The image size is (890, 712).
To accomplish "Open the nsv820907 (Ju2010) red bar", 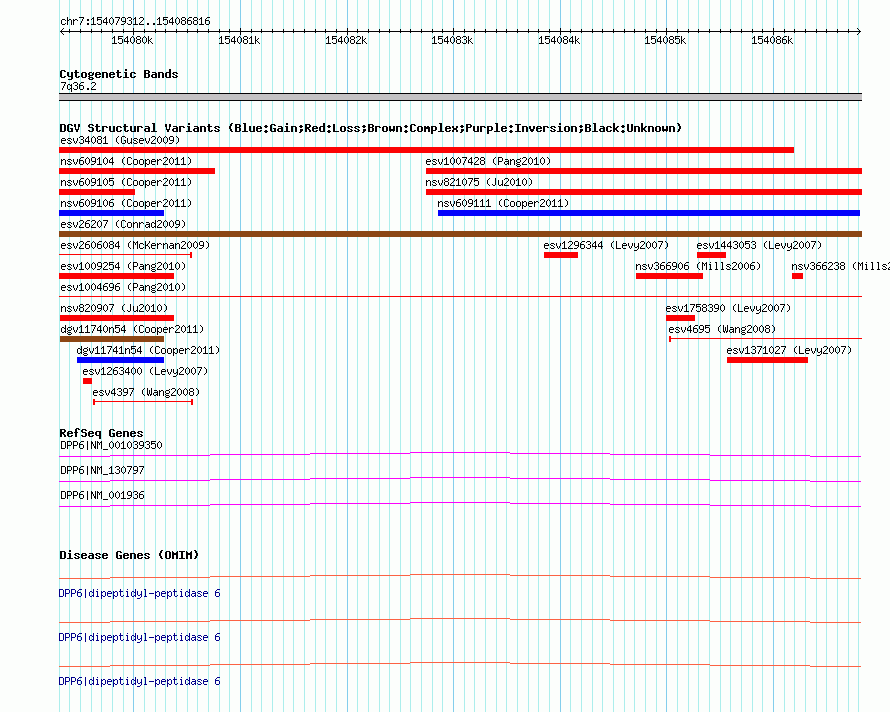I will tap(116, 318).
